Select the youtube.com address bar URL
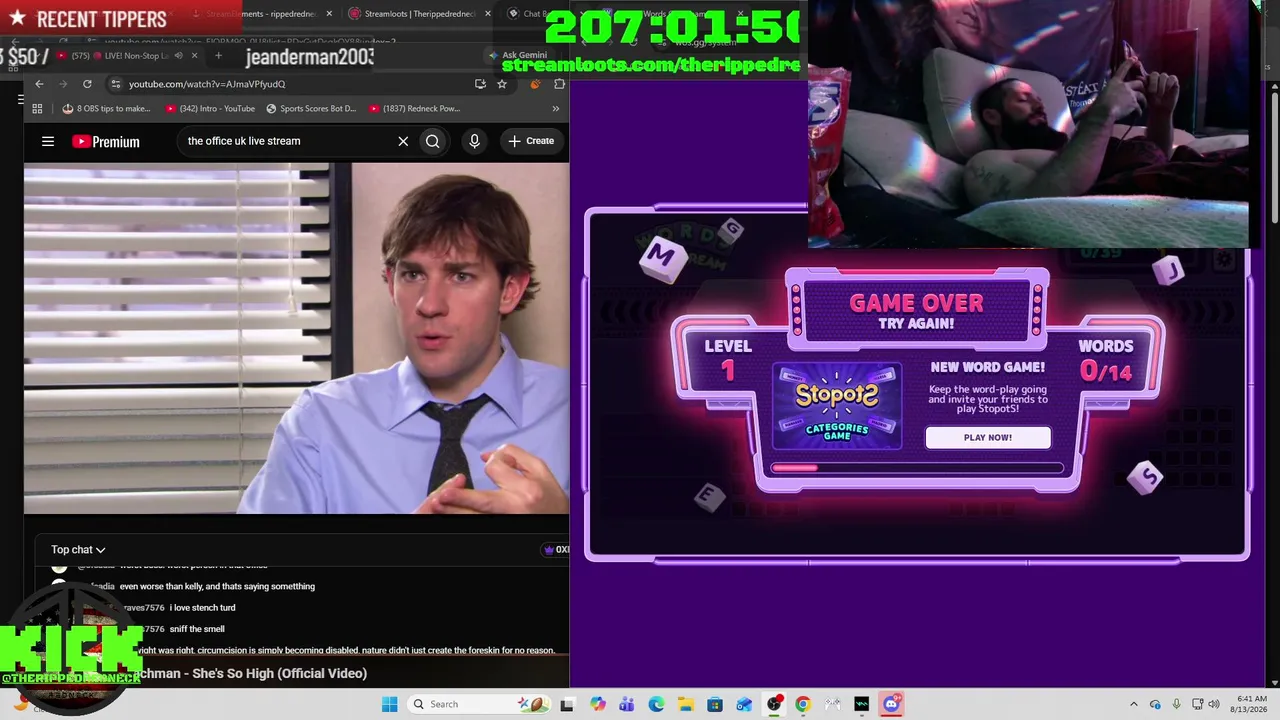The width and height of the screenshot is (1280, 720). (x=207, y=84)
